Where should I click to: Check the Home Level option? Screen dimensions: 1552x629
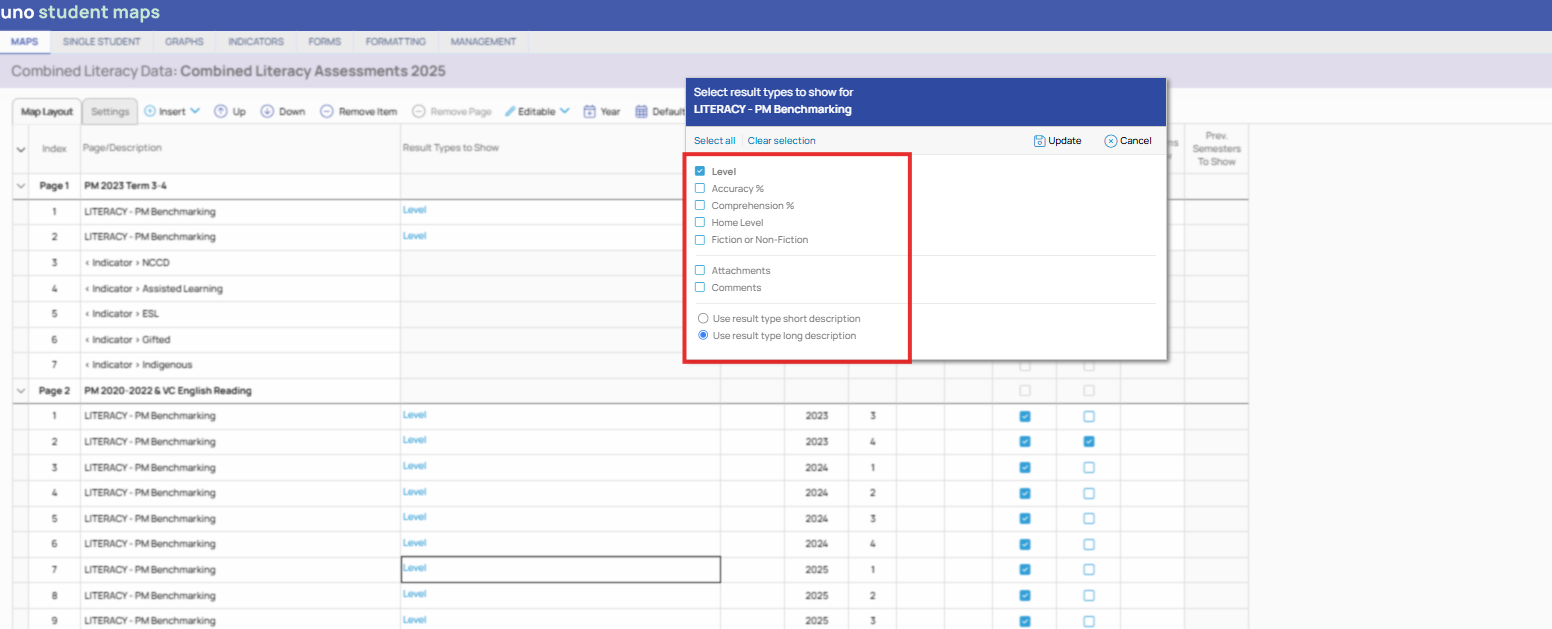[x=700, y=222]
